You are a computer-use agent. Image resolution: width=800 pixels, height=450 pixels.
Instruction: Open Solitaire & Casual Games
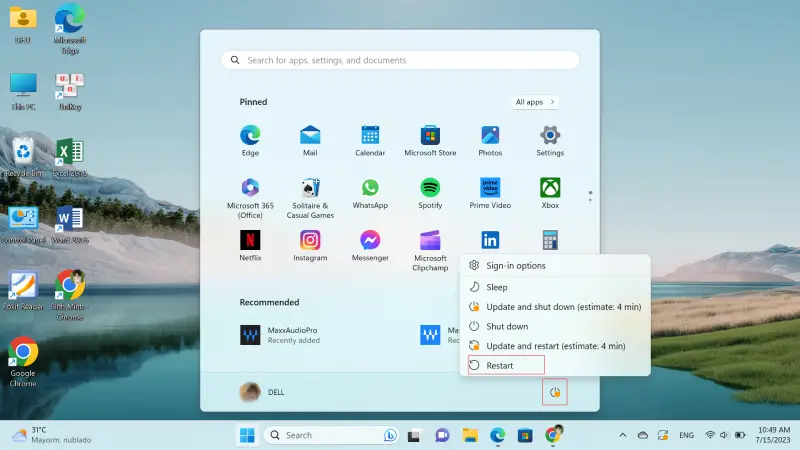coord(310,198)
